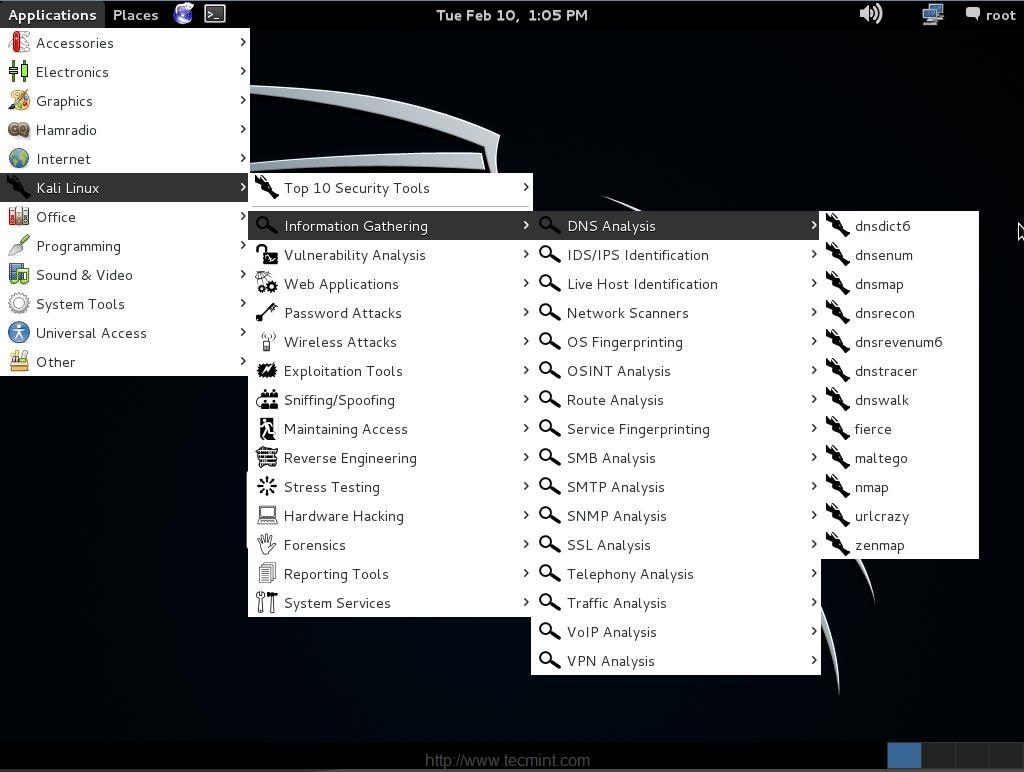Expand the OS Fingerprinting submenu
The height and width of the screenshot is (772, 1024).
click(625, 342)
